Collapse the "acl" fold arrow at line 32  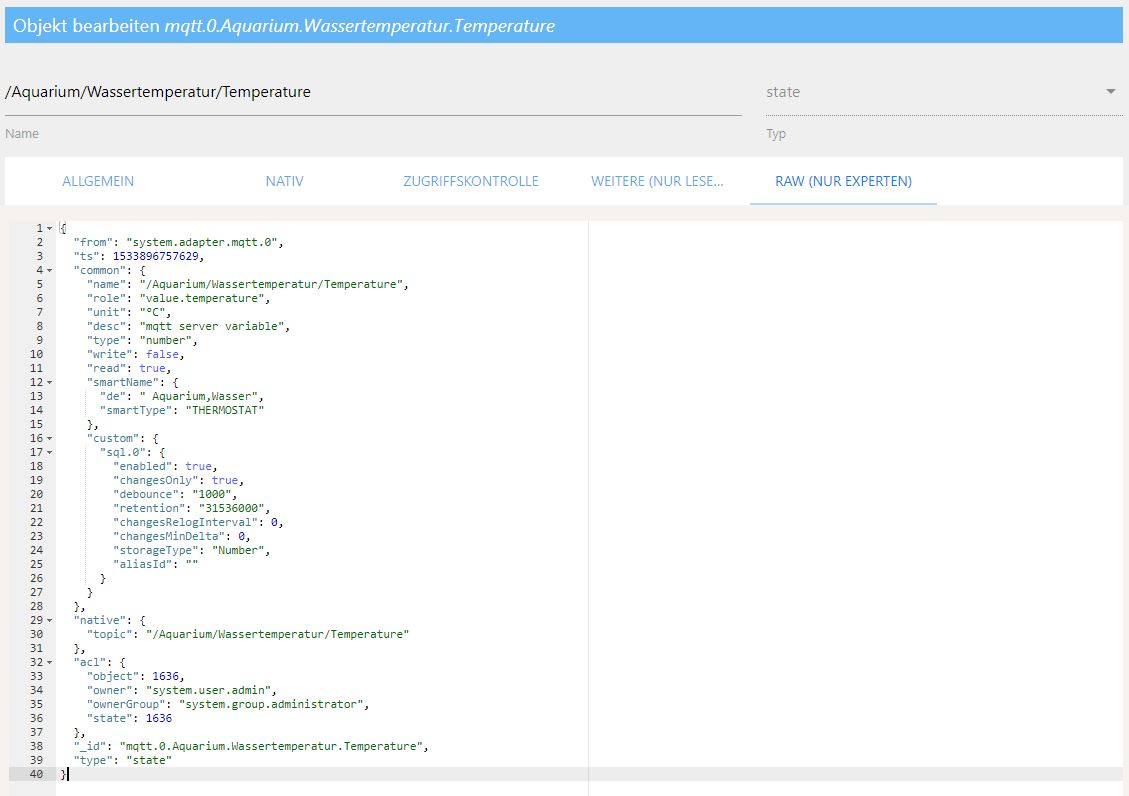point(50,662)
